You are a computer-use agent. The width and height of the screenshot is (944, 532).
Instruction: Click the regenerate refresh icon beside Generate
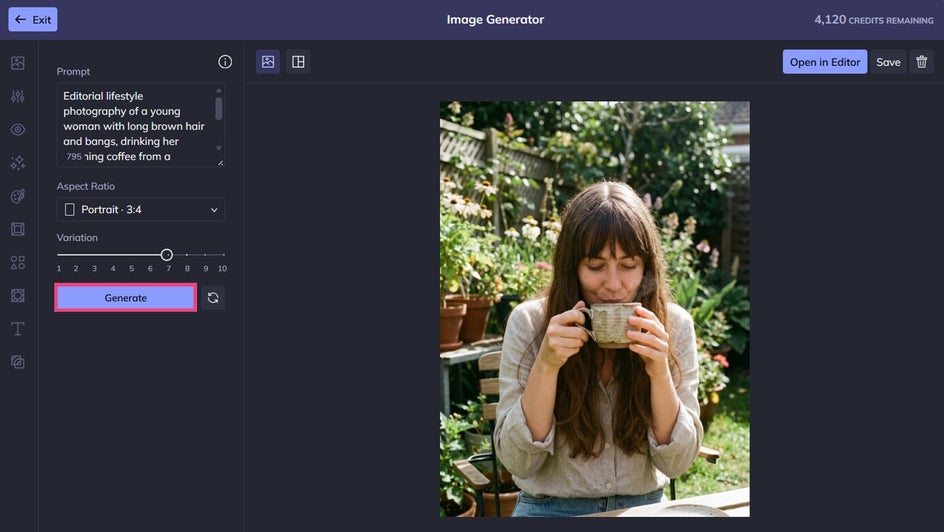213,297
